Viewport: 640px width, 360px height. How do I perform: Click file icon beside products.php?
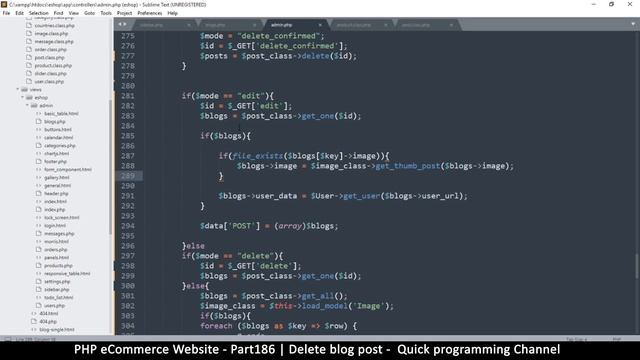[38, 265]
